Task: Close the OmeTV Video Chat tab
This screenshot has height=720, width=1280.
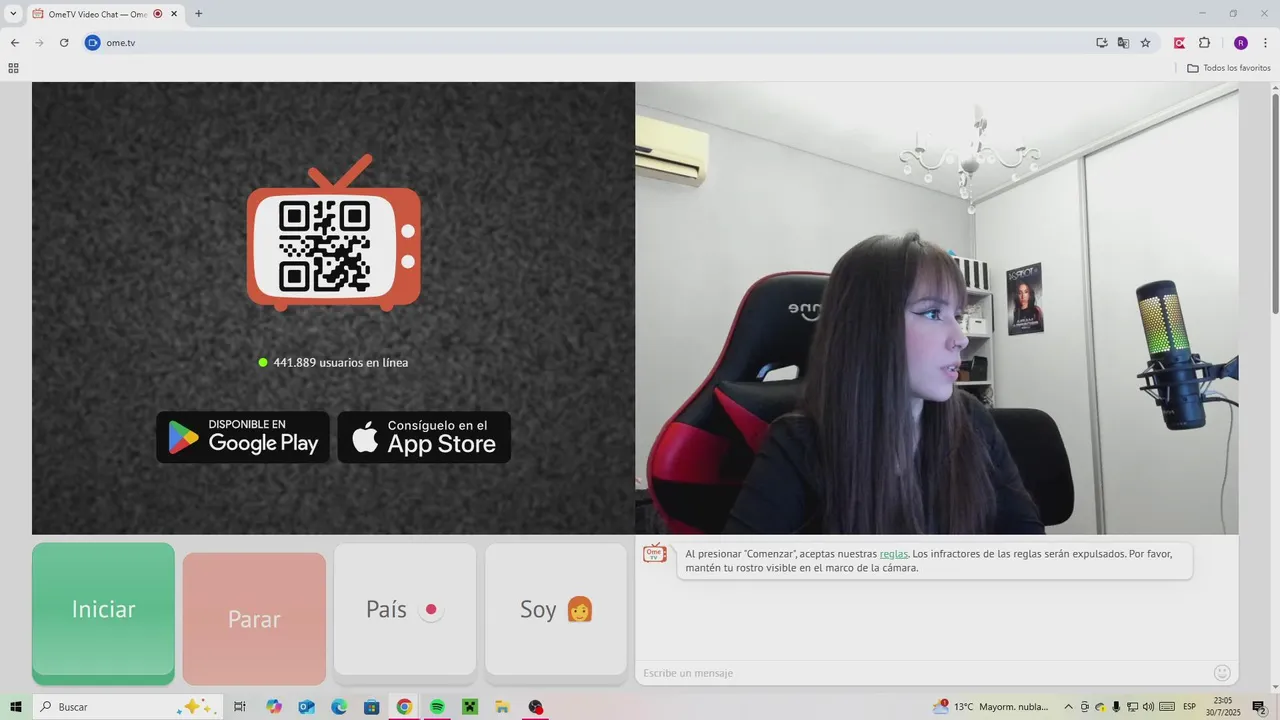Action: coord(174,14)
